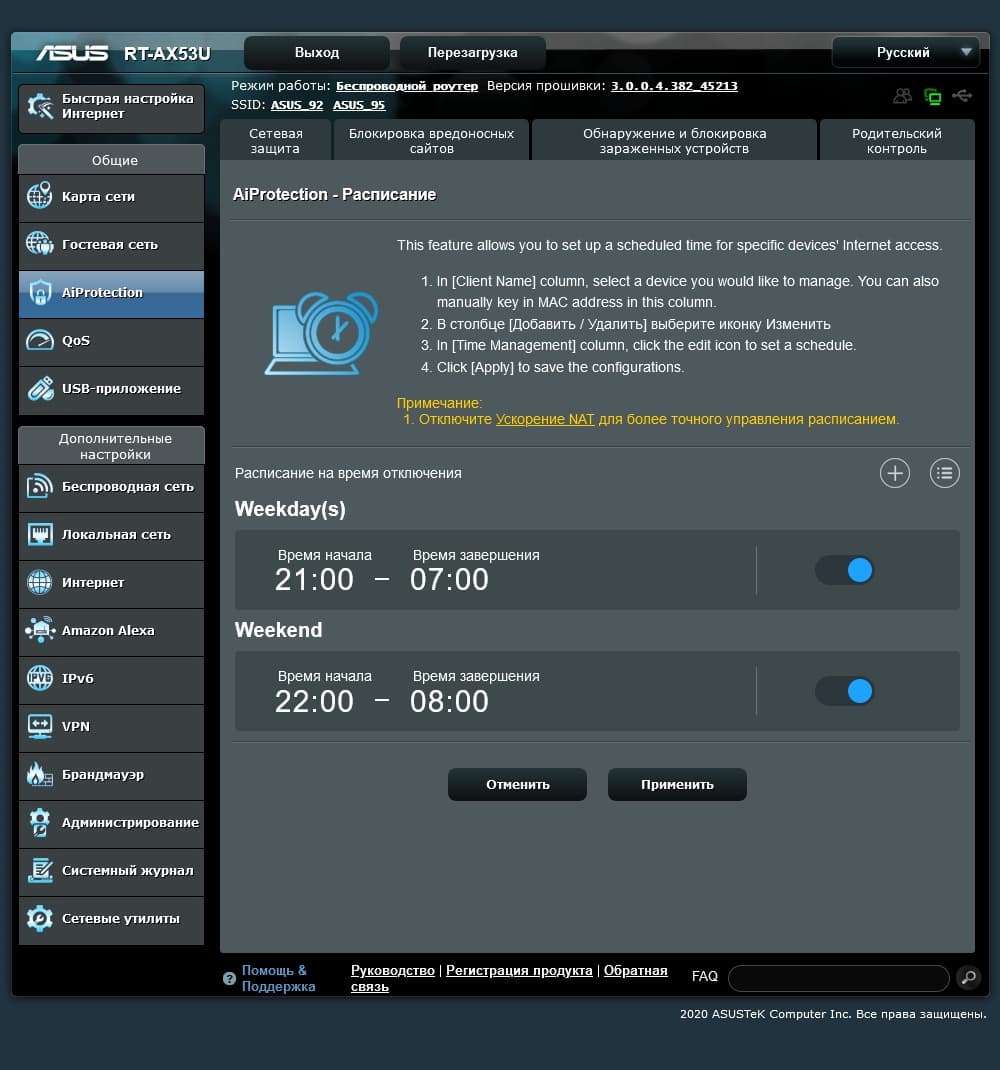Viewport: 1000px width, 1070px height.
Task: Open Amazon Alexa icon
Action: pos(40,630)
